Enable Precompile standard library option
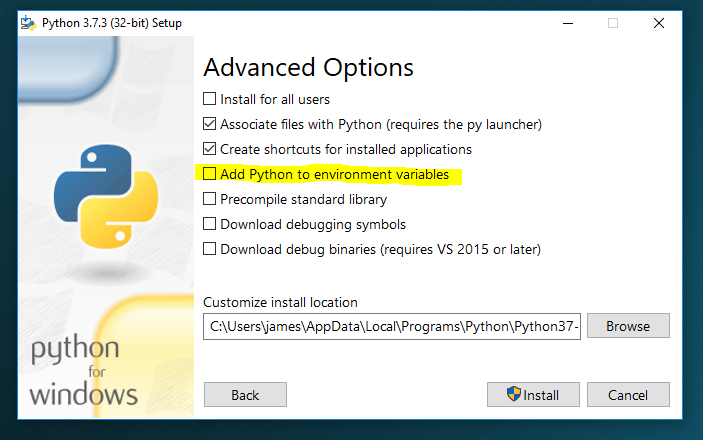 (209, 199)
